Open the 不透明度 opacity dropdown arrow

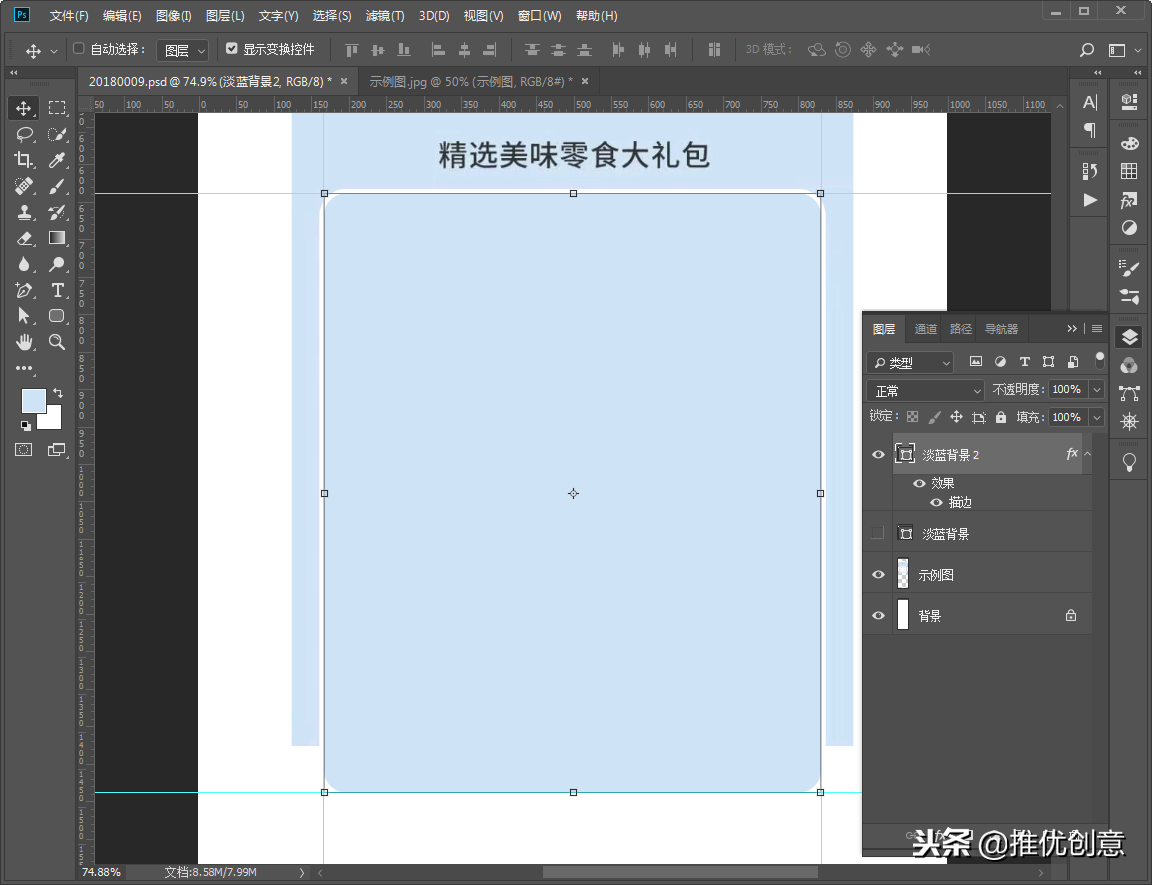(x=1097, y=389)
